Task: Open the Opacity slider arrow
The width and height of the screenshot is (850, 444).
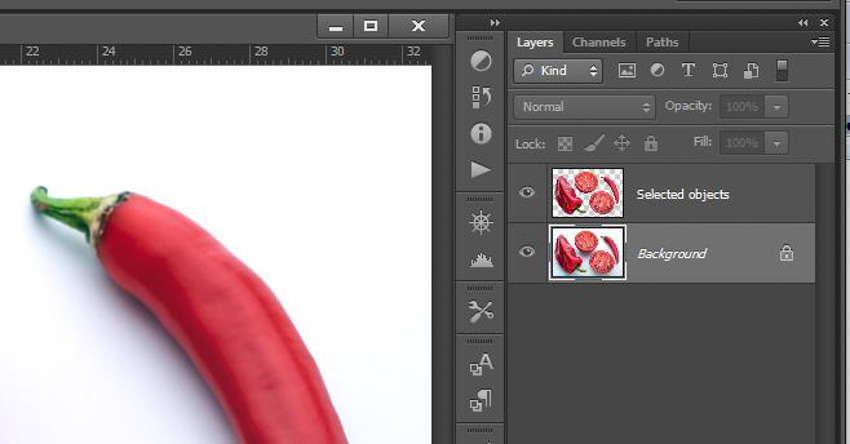Action: pos(776,107)
